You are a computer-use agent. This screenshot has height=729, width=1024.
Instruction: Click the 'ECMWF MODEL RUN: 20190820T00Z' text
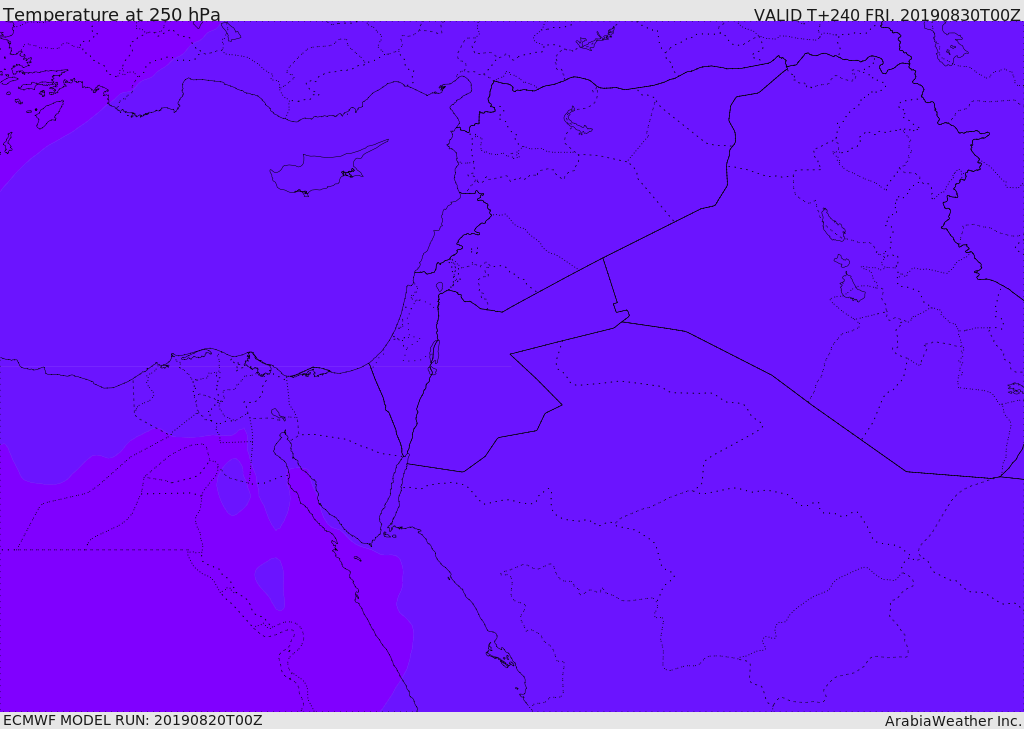133,720
